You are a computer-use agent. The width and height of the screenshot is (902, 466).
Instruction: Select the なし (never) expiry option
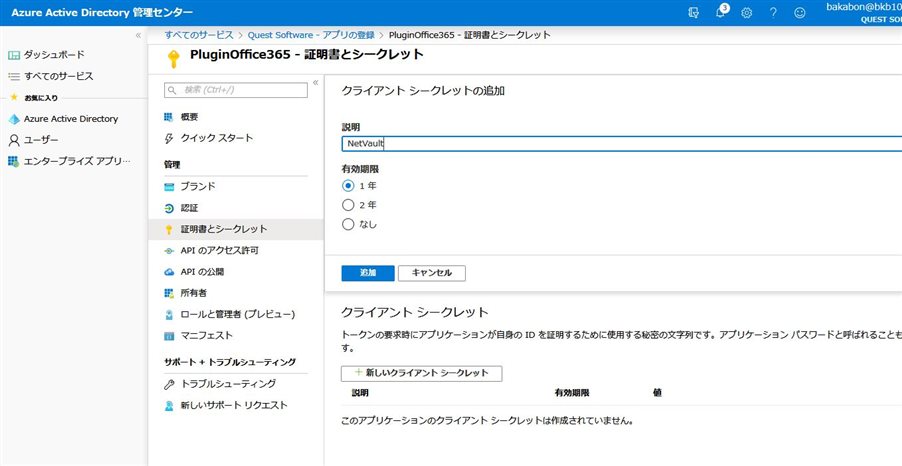[x=347, y=224]
